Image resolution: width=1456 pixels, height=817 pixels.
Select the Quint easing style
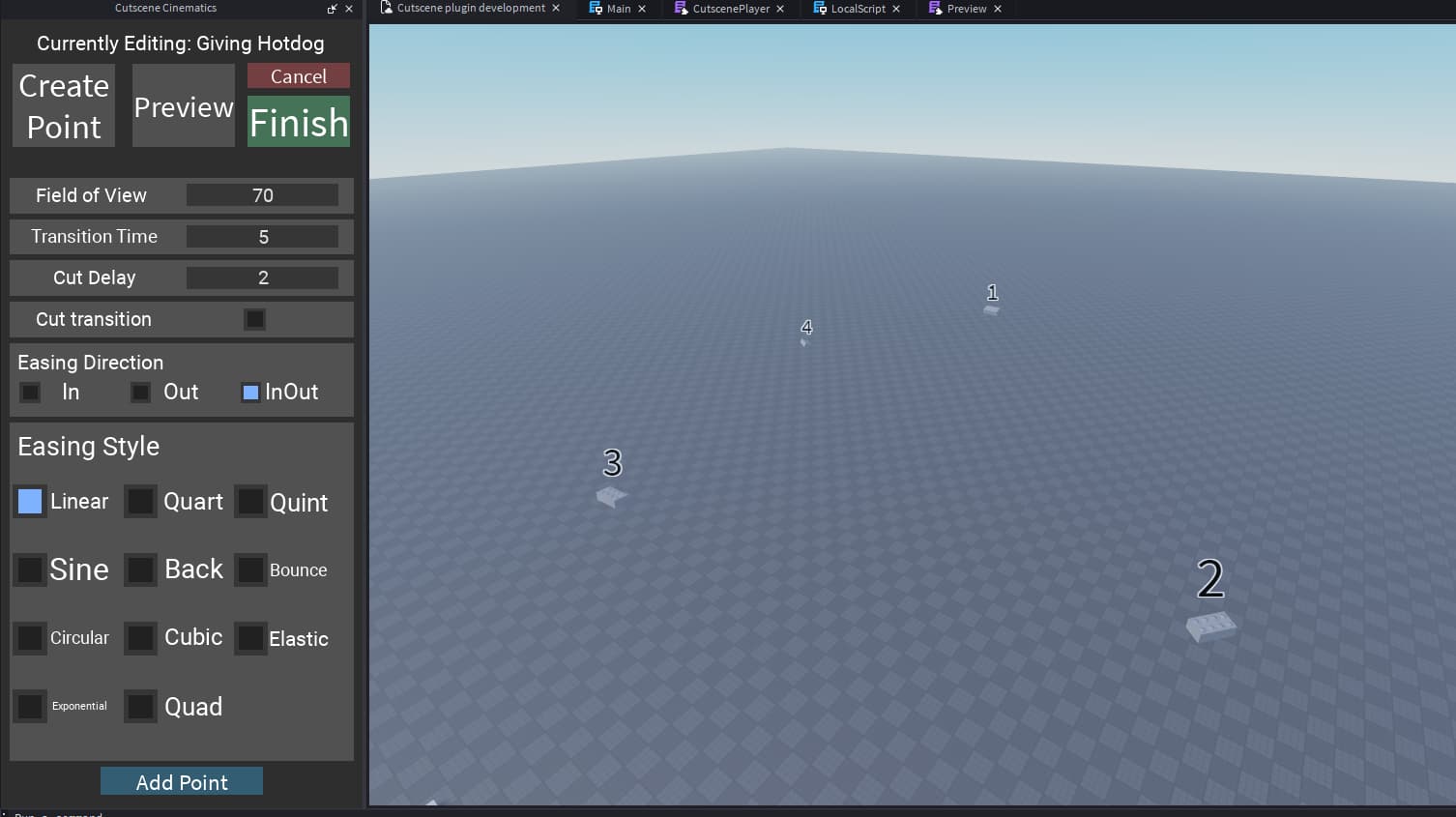click(250, 501)
